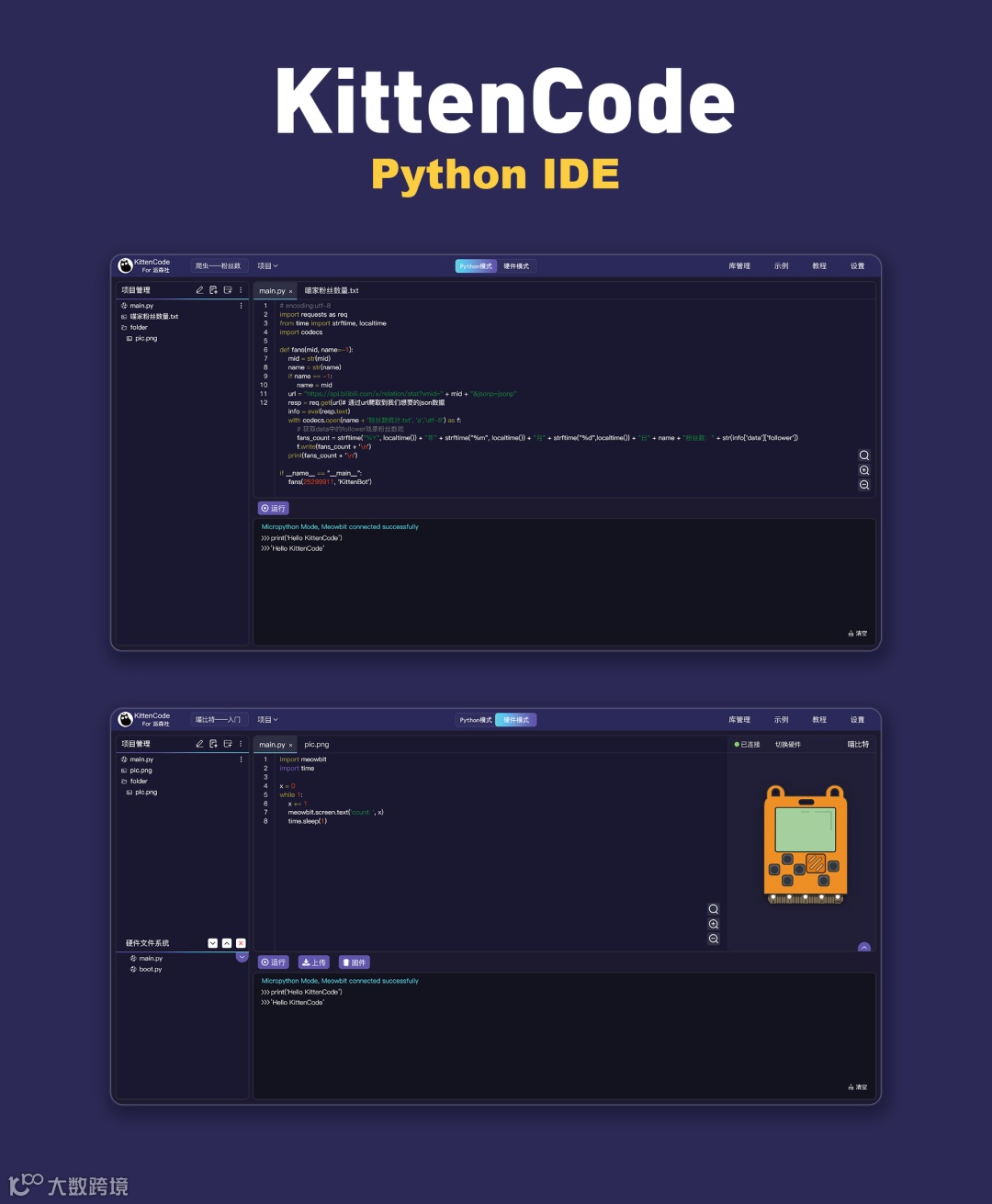
Task: Click 清空 to clear the 爬虫 window console
Action: point(858,634)
